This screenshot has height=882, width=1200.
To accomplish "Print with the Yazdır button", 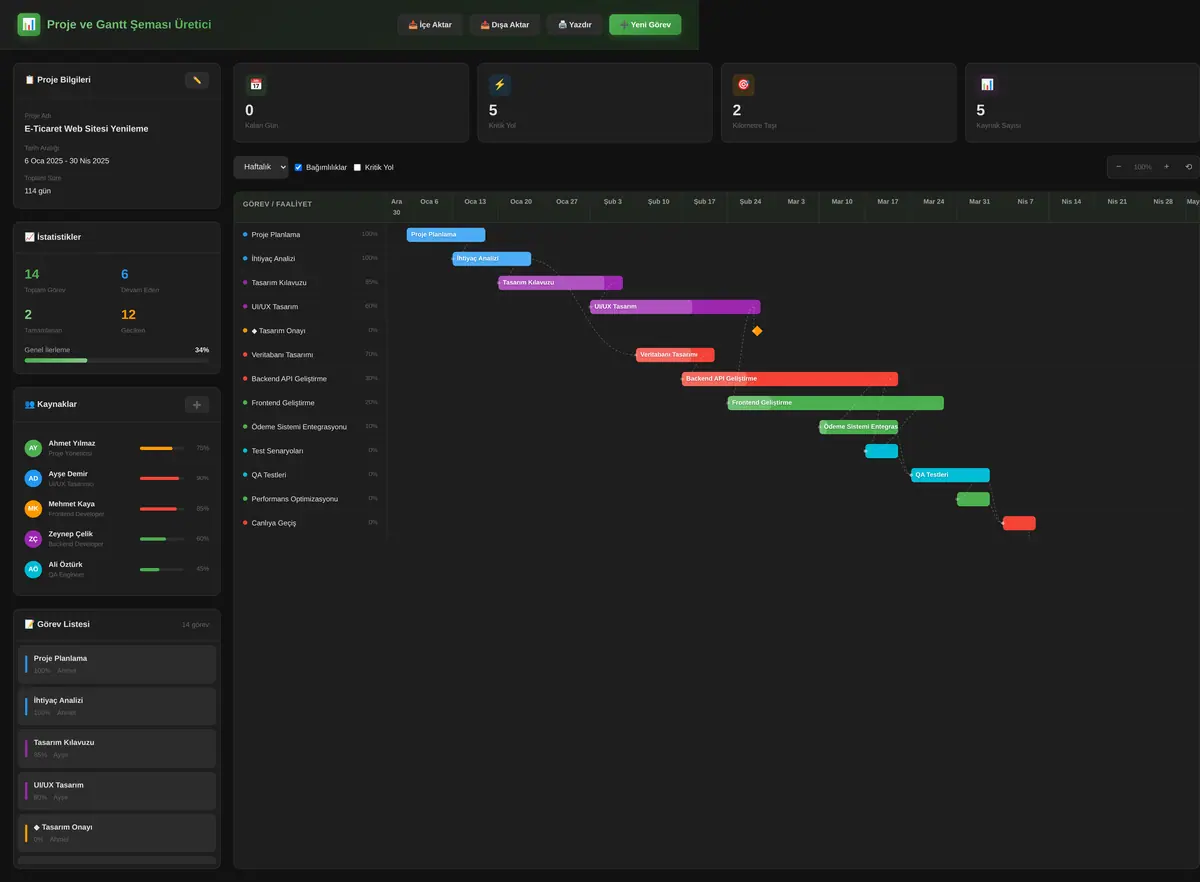I will [x=574, y=24].
